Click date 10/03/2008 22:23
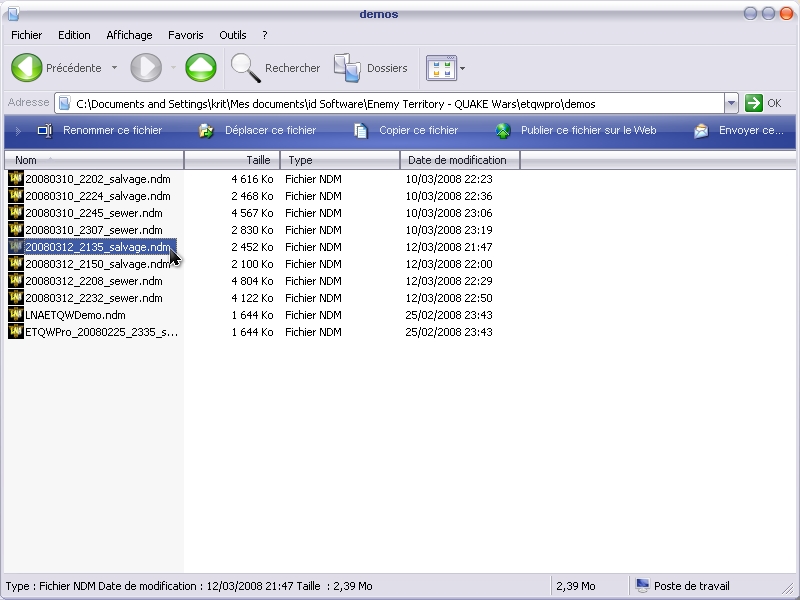This screenshot has height=600, width=800. [x=449, y=179]
